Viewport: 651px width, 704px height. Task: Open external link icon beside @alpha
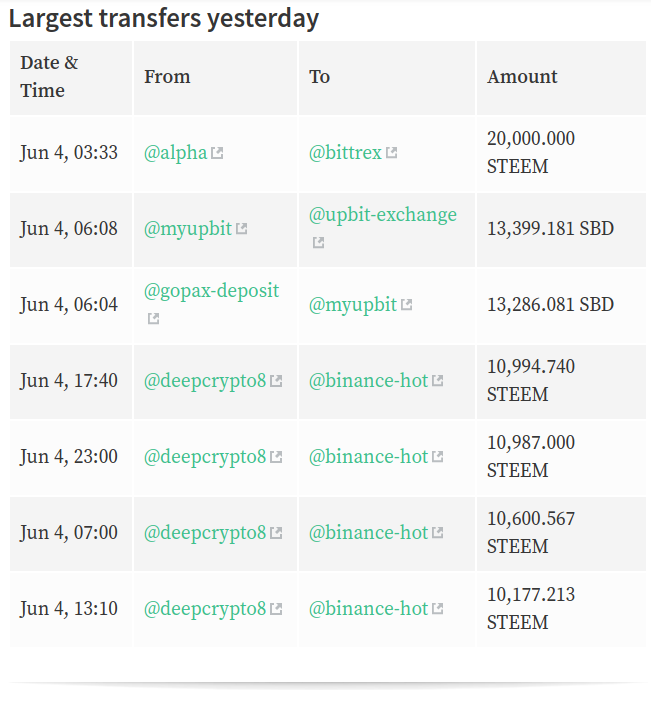[217, 153]
